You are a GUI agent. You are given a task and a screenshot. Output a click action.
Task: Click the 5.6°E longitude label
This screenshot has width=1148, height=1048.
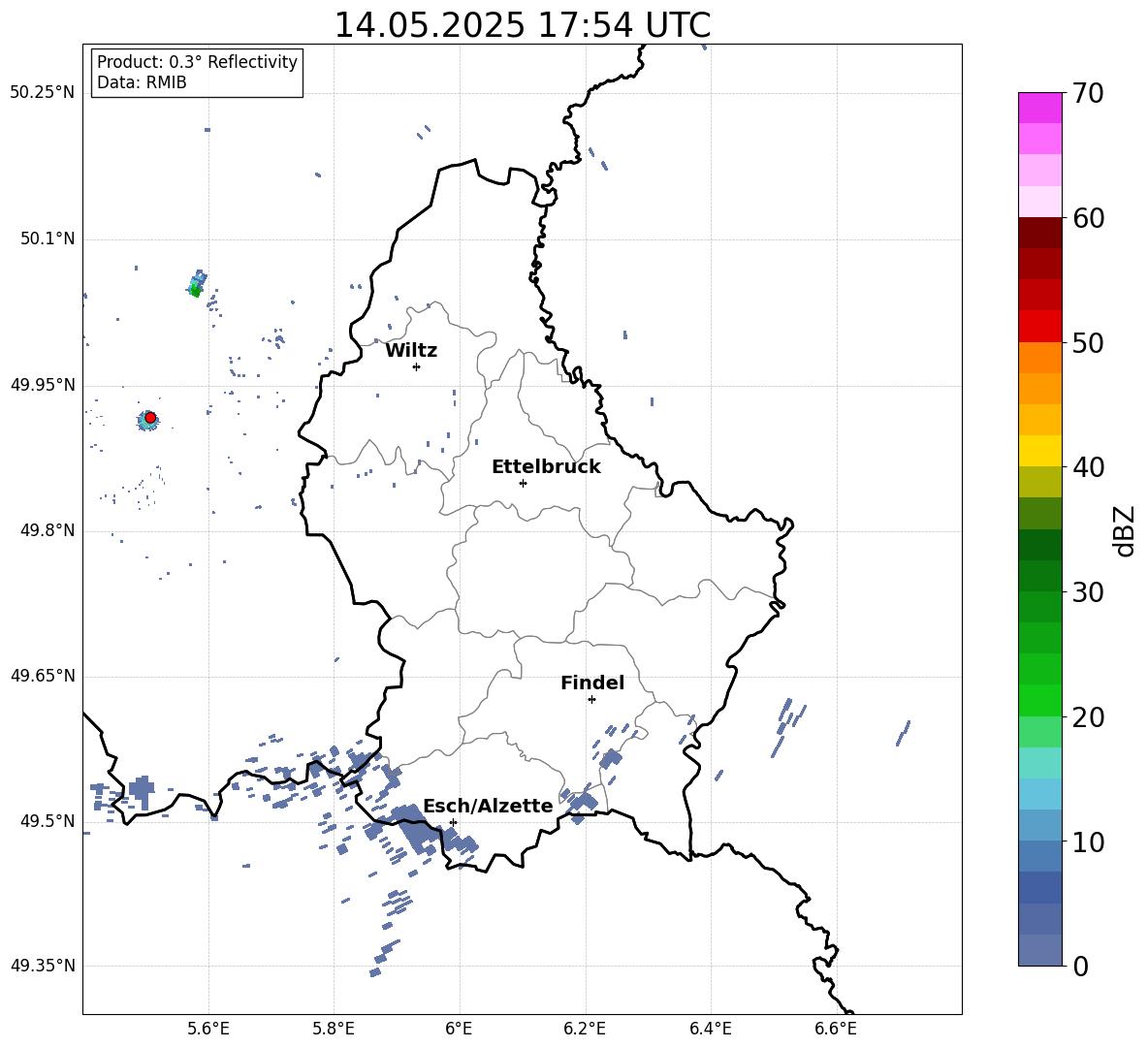(x=208, y=1029)
